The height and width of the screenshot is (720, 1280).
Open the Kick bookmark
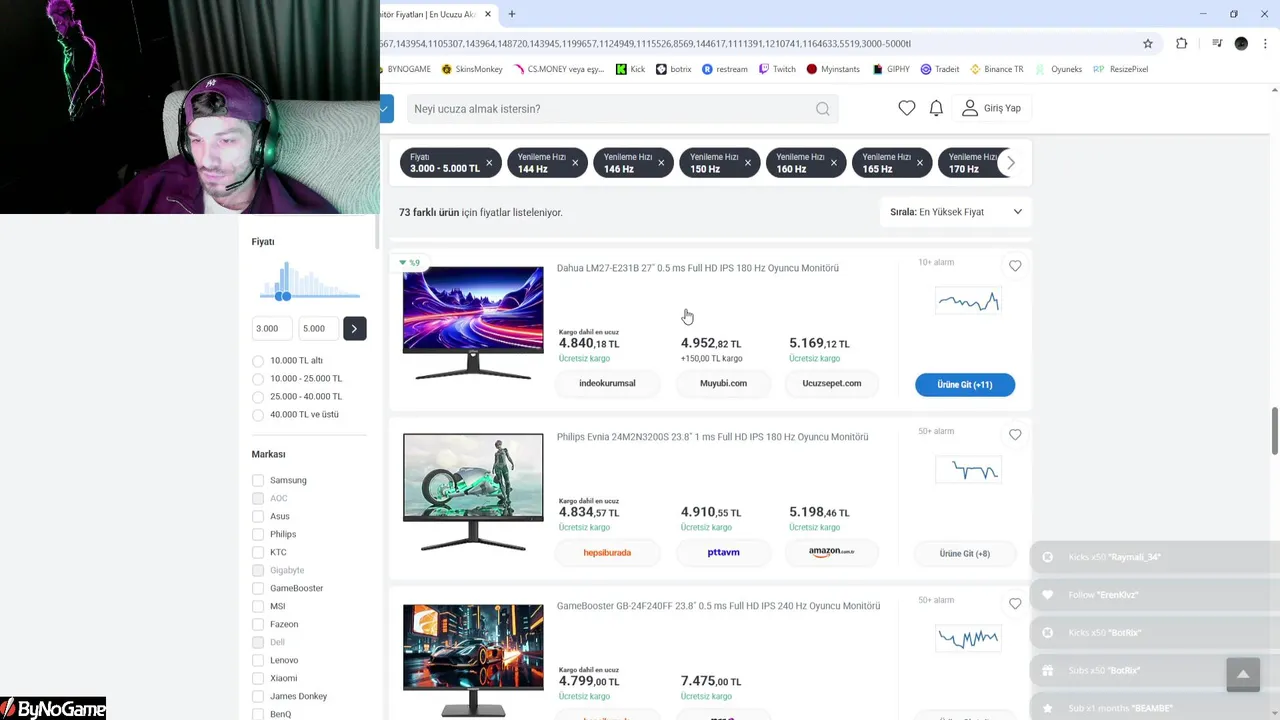[x=630, y=69]
